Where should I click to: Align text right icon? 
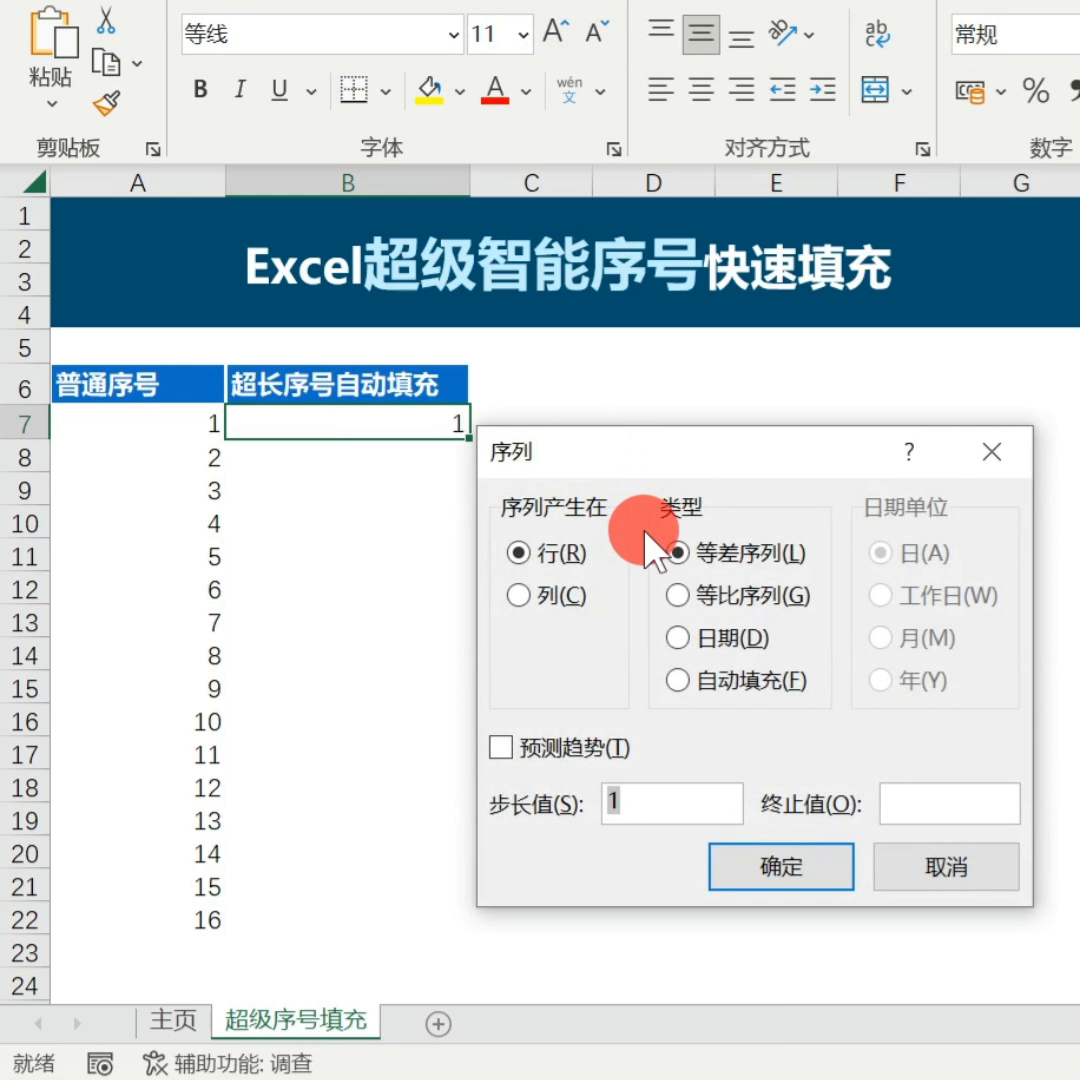pyautogui.click(x=741, y=90)
